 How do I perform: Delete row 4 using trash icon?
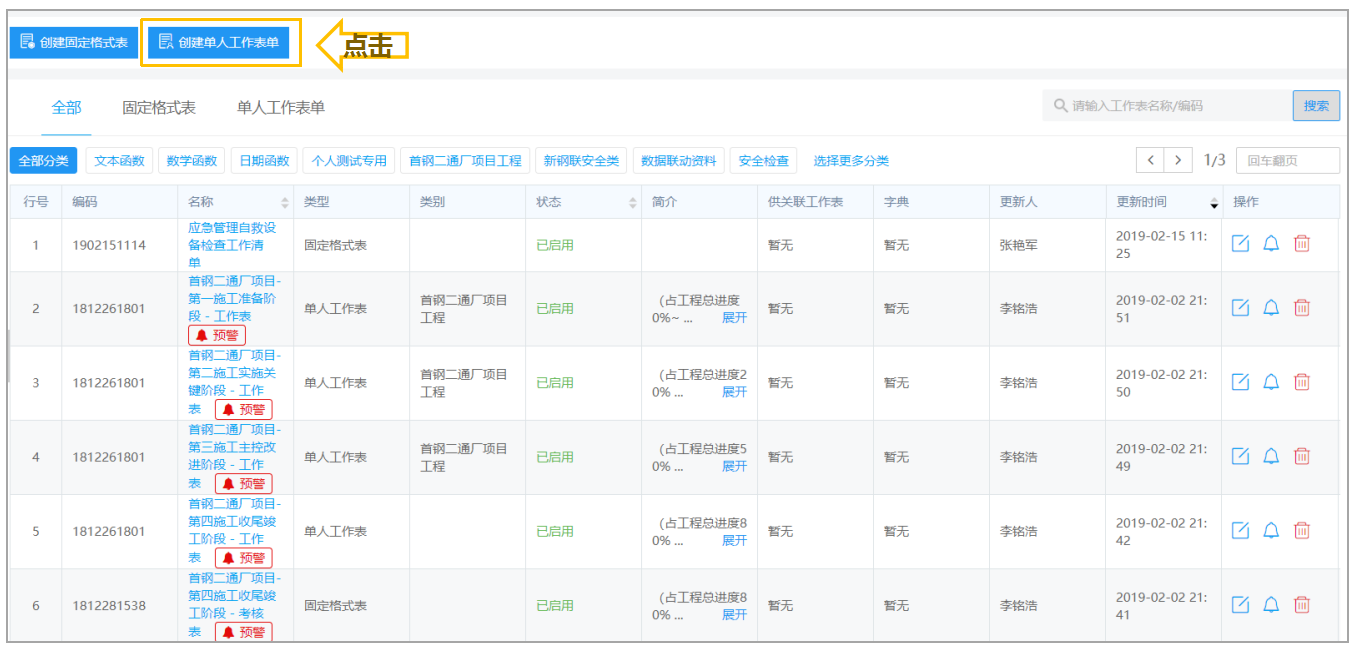1302,456
